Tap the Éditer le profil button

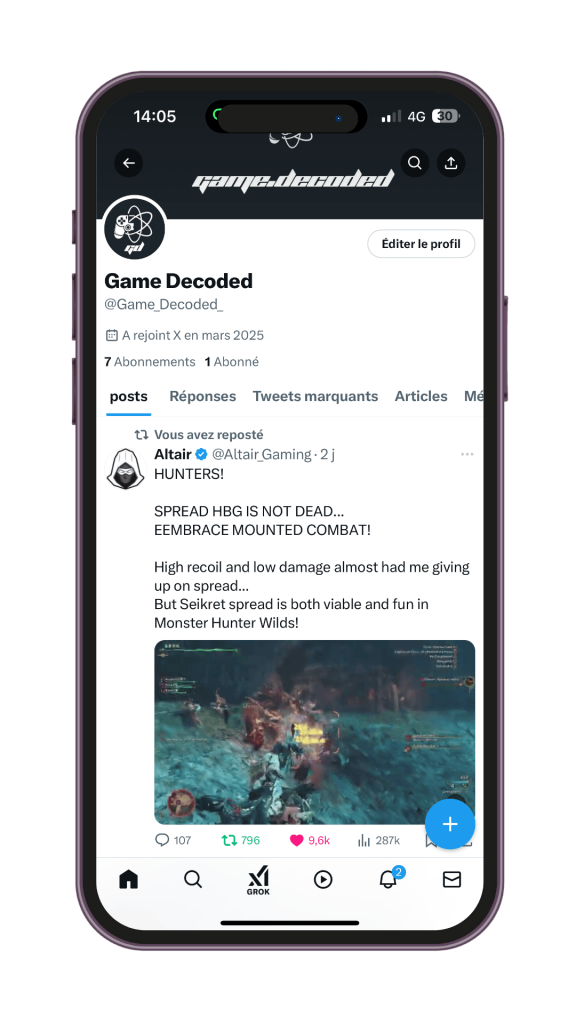[421, 244]
